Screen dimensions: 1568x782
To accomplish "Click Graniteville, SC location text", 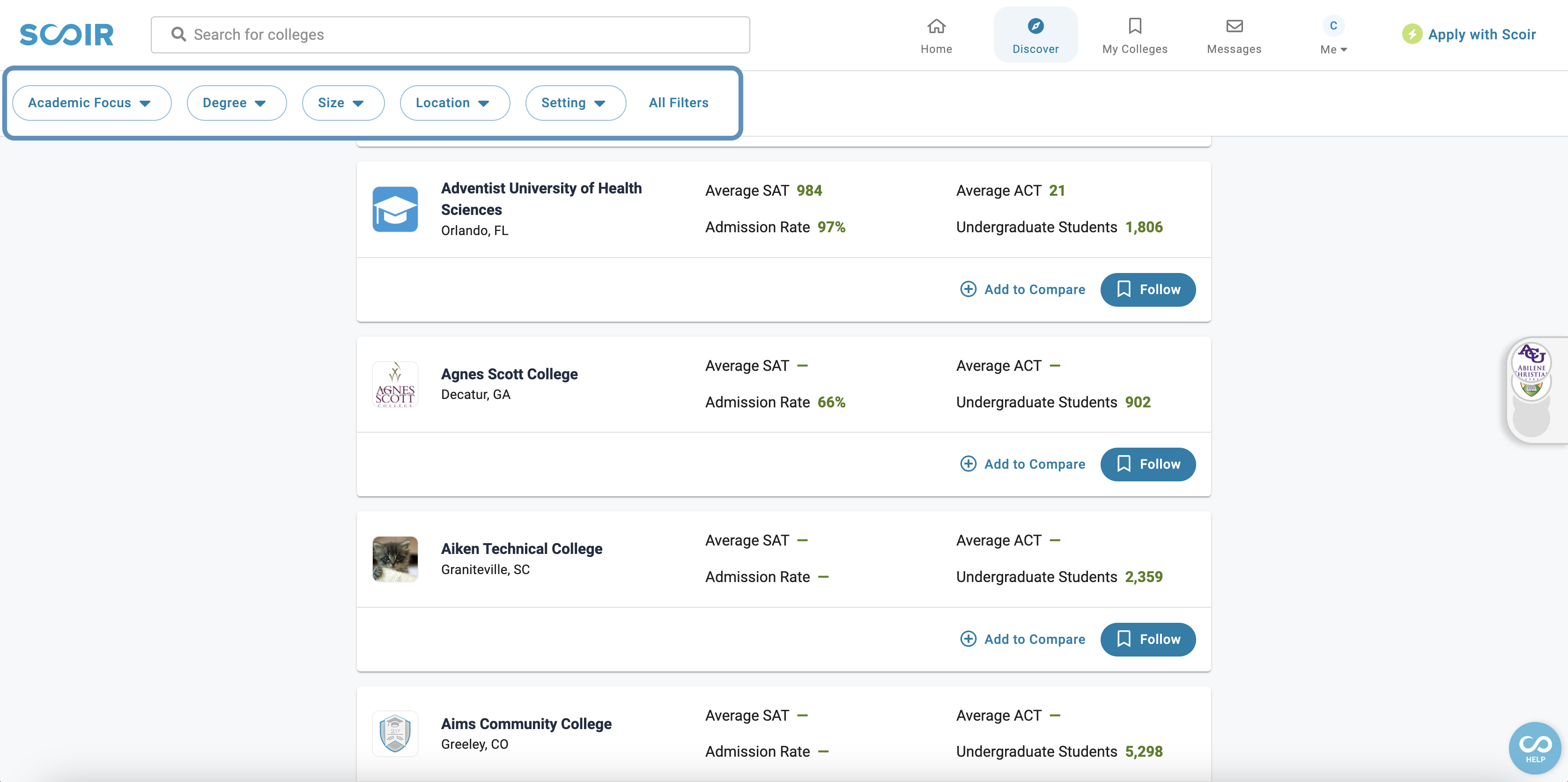I will click(x=485, y=569).
